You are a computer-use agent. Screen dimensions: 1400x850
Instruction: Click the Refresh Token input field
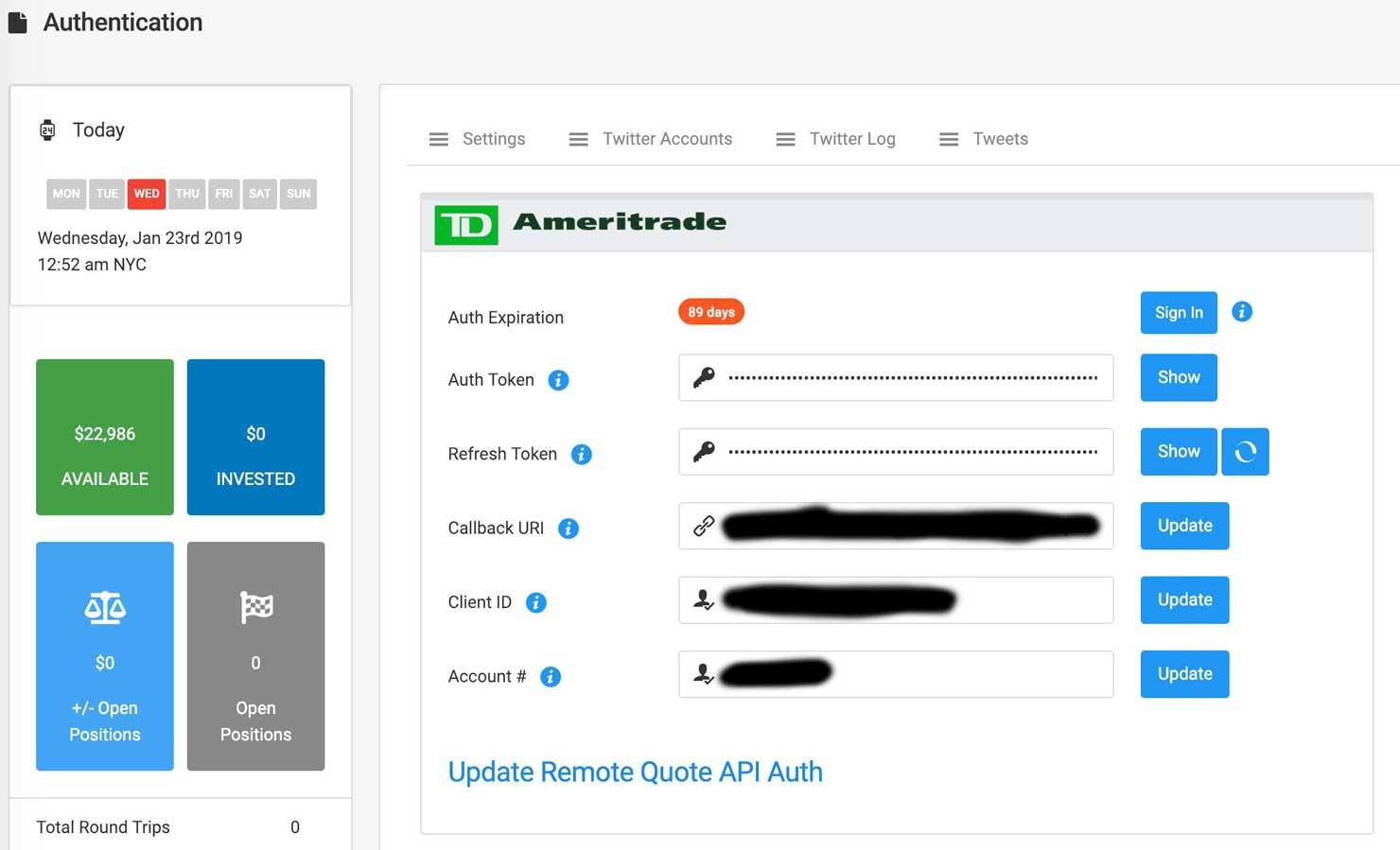[x=896, y=452]
